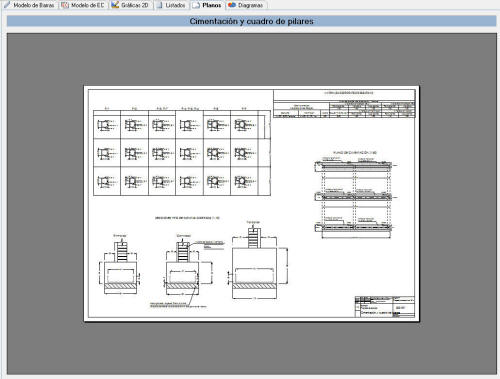Screen dimensions: 500x379
Task: Switch to the Modelo de EC tab
Action: 88,5
